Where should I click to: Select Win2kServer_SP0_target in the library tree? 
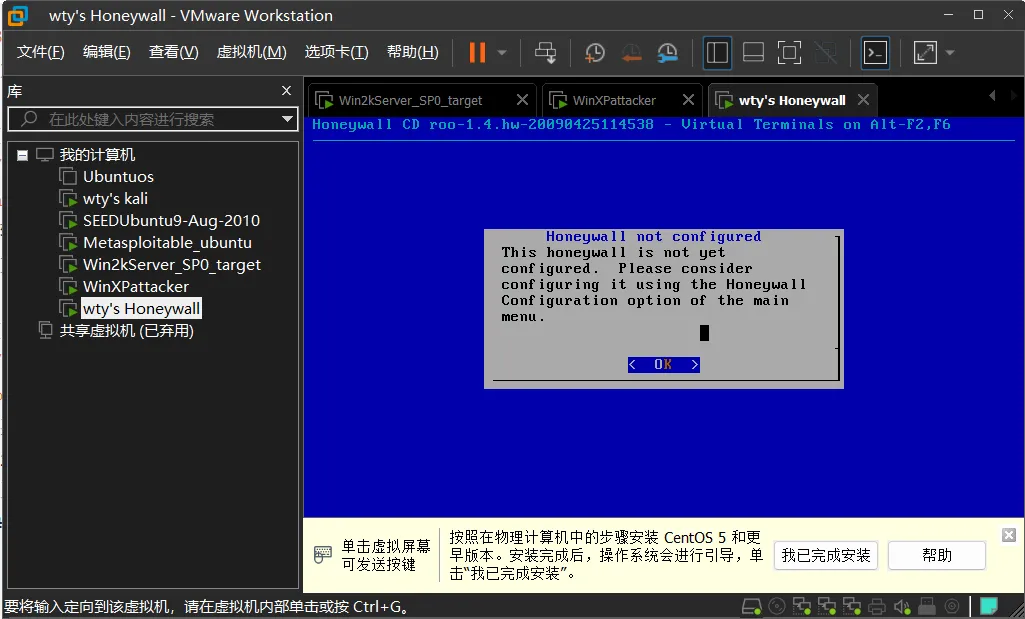pos(171,265)
